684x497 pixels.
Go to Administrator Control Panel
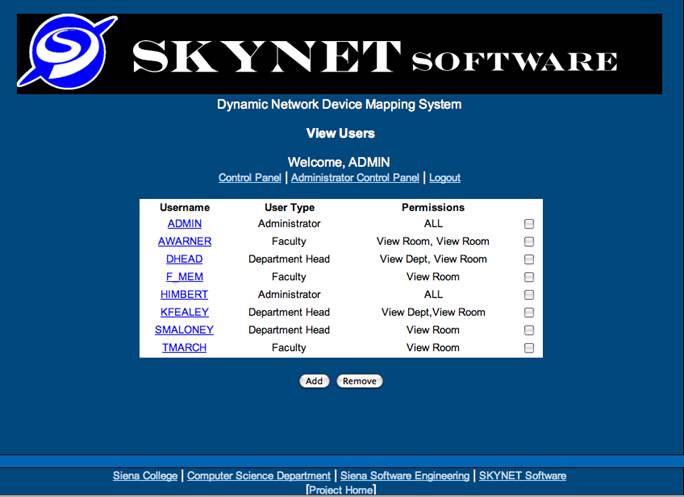point(355,178)
